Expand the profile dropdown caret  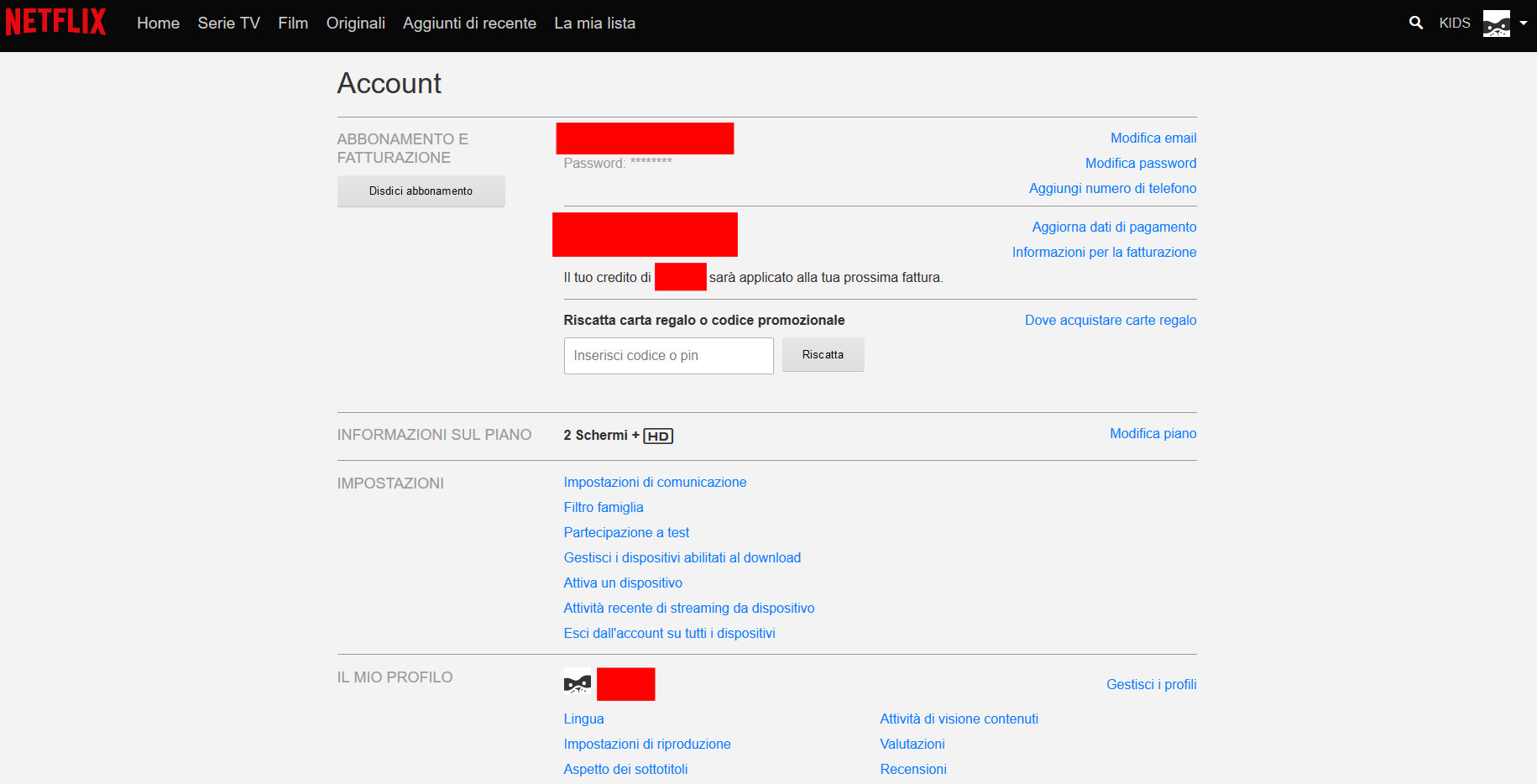coord(1524,24)
